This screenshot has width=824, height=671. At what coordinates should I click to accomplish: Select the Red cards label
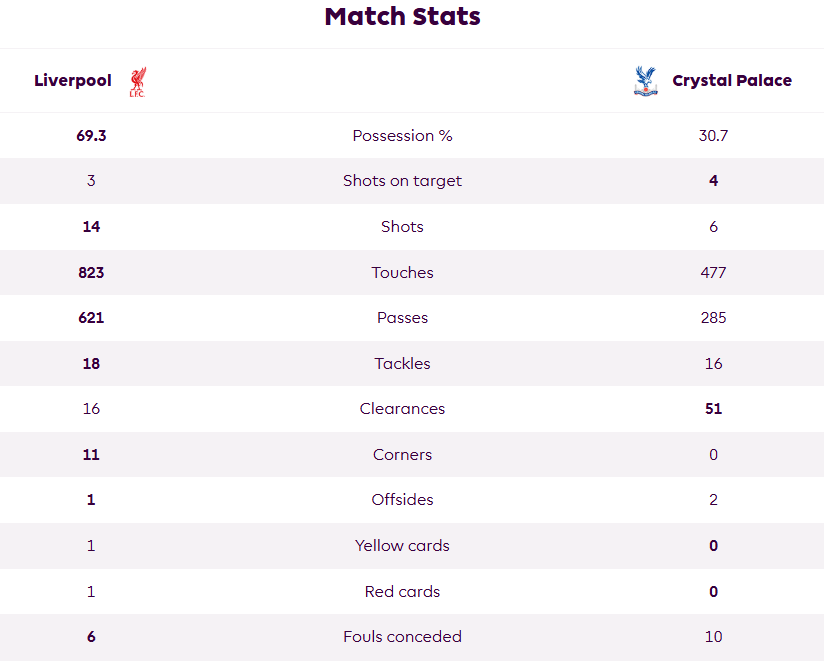tap(403, 592)
